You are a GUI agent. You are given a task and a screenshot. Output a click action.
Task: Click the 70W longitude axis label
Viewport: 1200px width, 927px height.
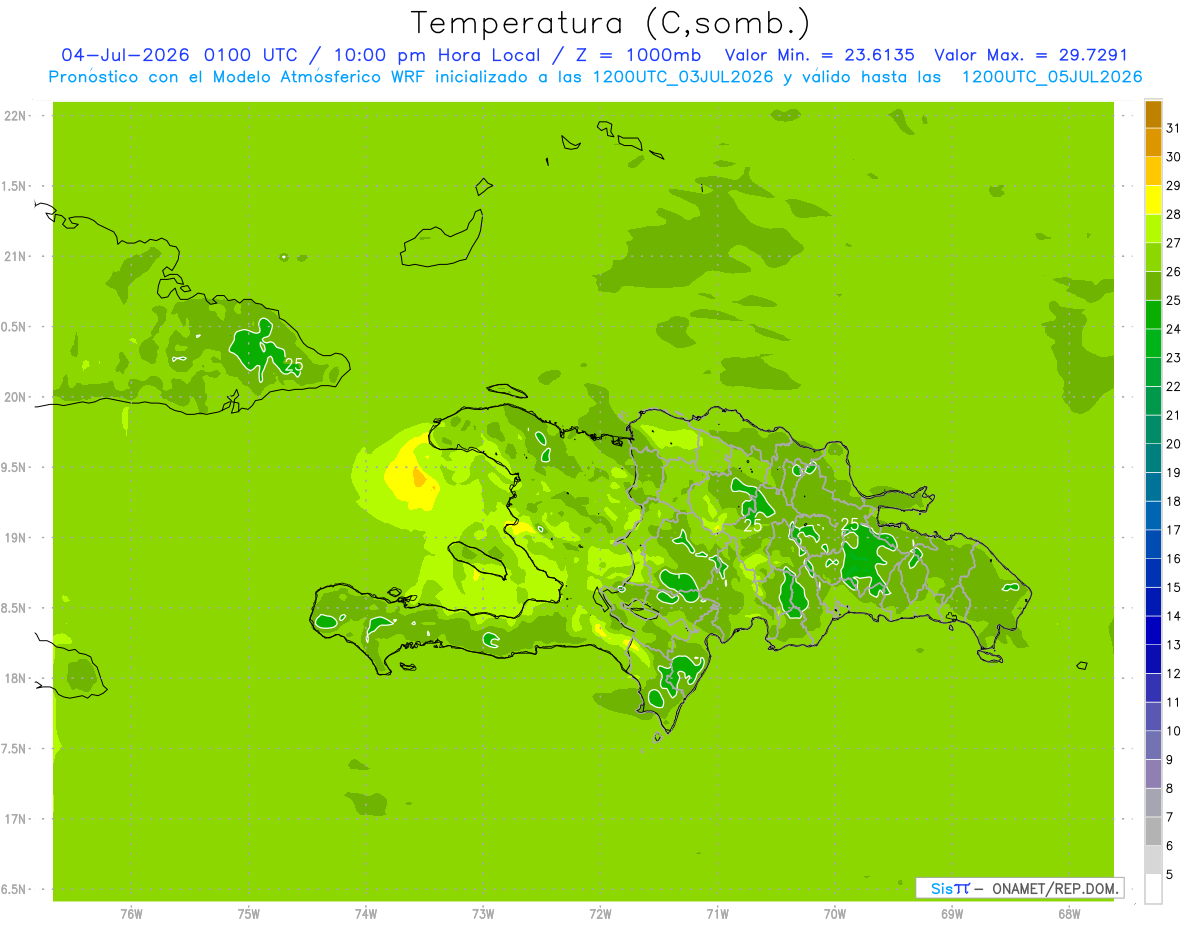click(834, 914)
